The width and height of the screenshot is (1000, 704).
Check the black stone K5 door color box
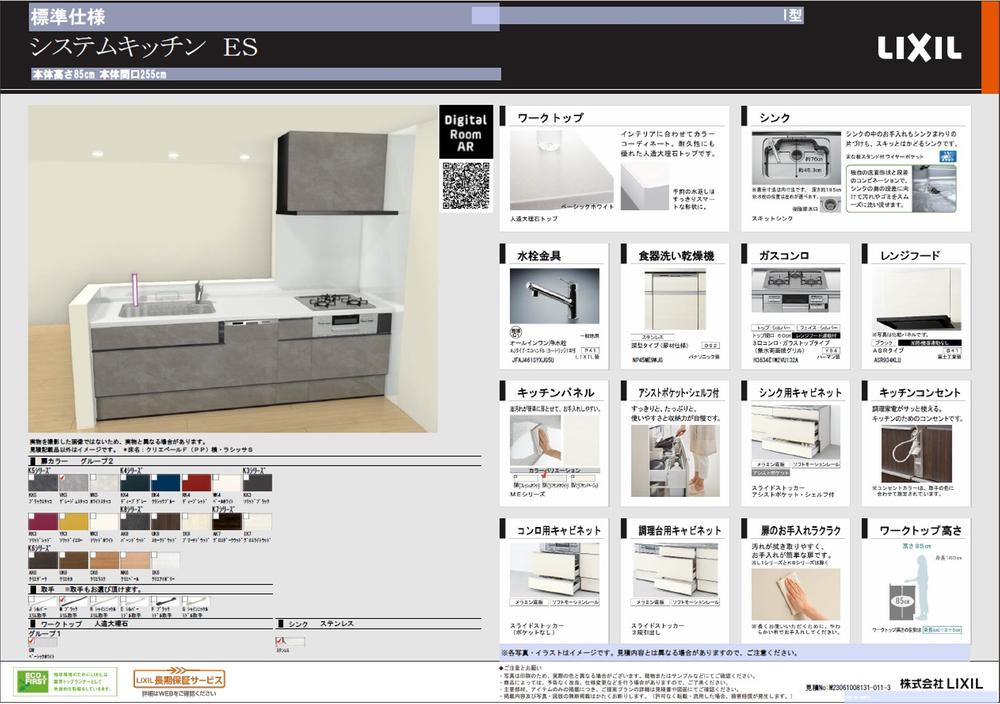(31, 477)
